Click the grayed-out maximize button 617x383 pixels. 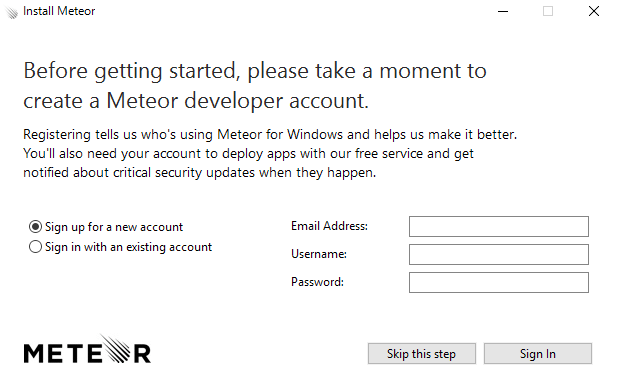point(548,11)
